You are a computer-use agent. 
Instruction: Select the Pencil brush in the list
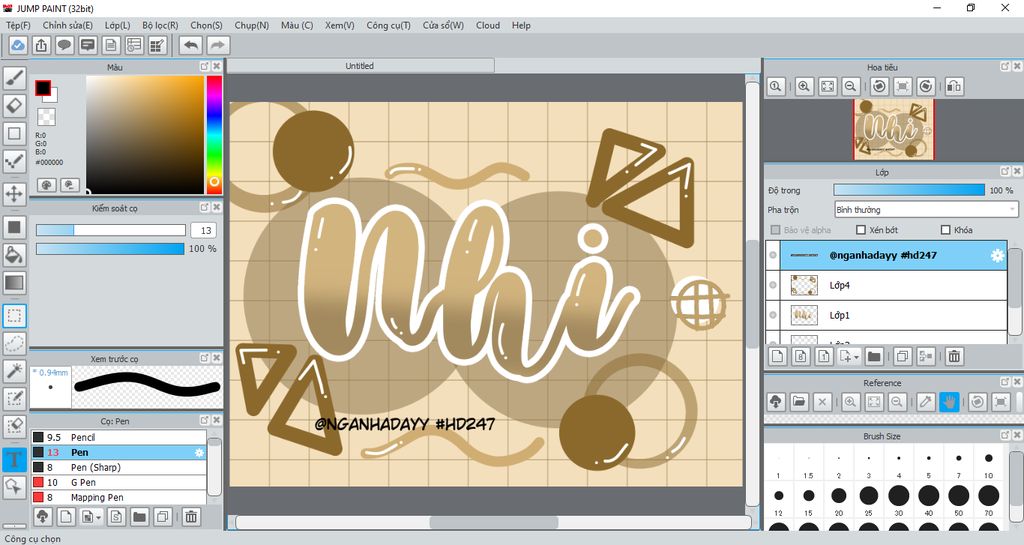tap(119, 437)
